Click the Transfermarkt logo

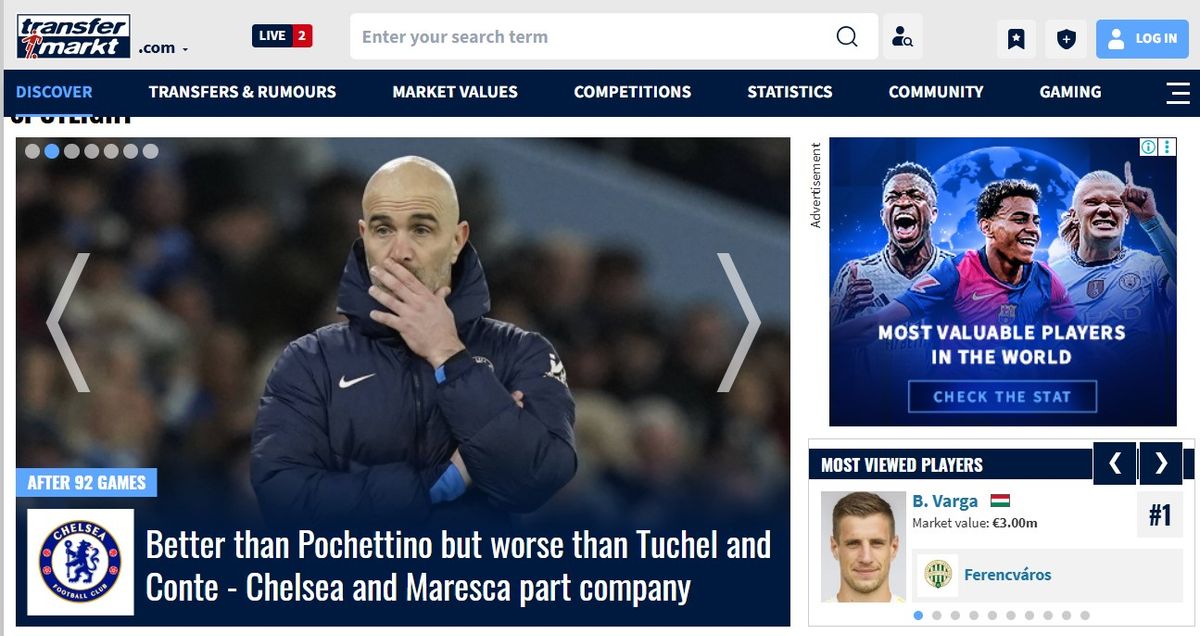click(73, 36)
